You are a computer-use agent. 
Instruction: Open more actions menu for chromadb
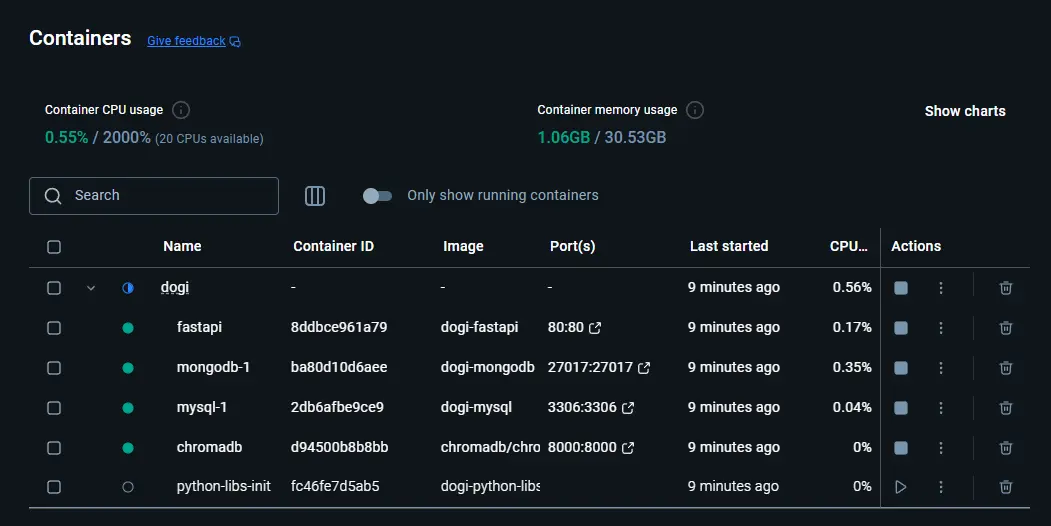click(940, 448)
